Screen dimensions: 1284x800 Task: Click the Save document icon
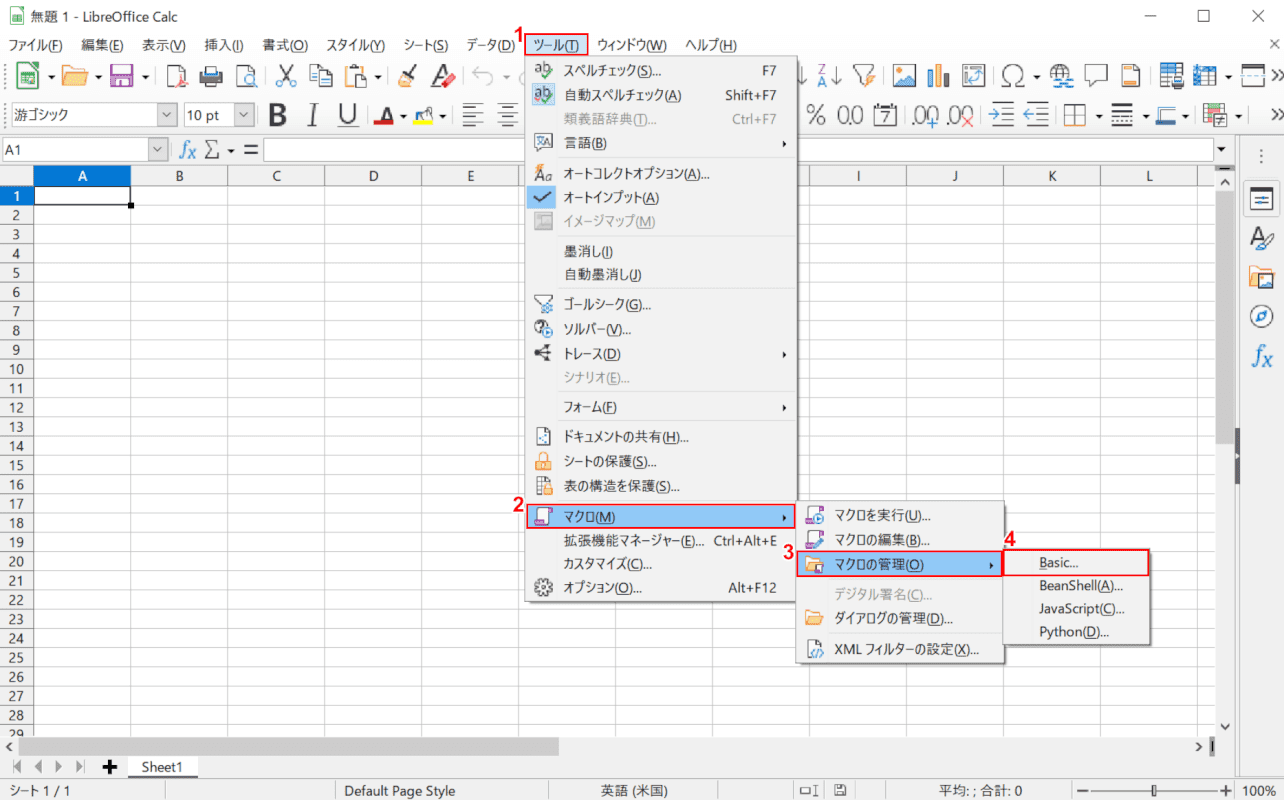[x=122, y=76]
